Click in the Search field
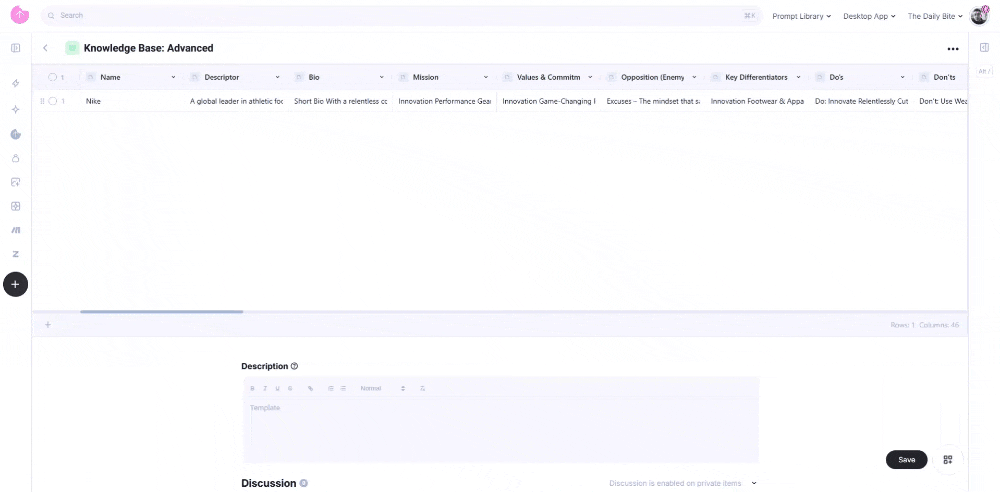 (x=402, y=15)
